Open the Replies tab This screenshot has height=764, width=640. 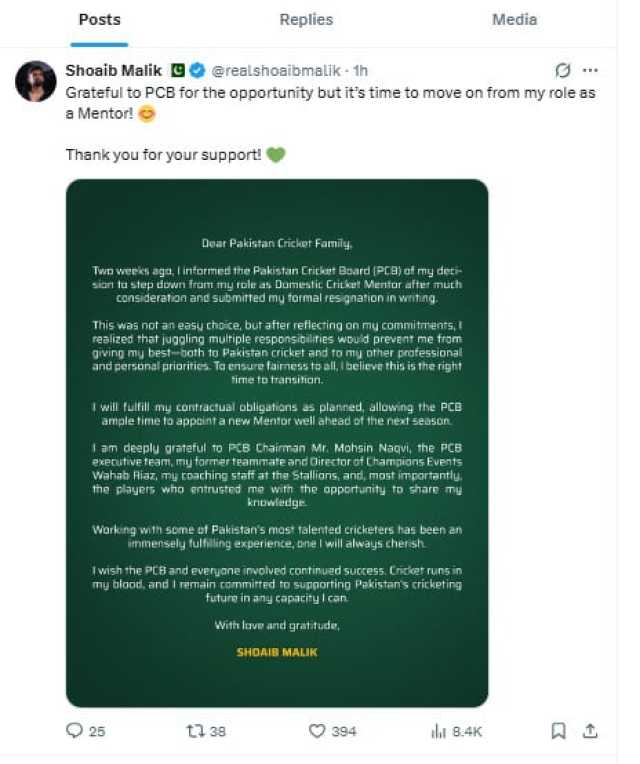point(306,19)
